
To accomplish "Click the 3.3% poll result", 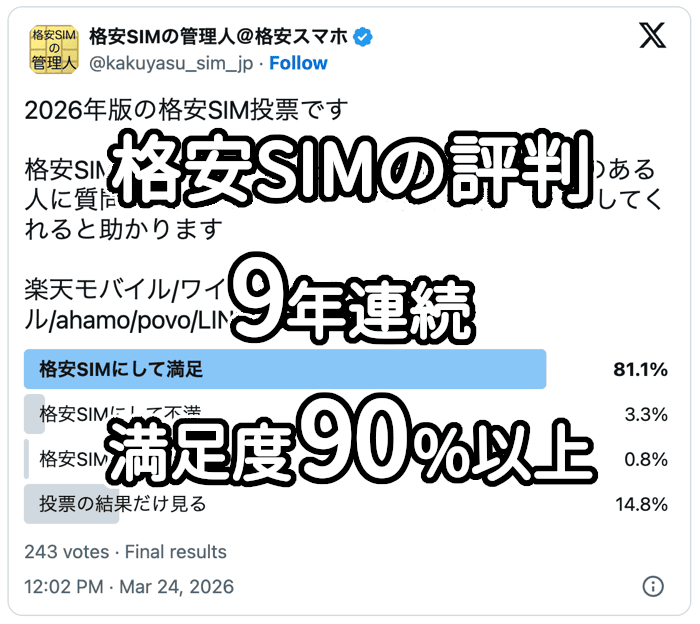I will click(x=645, y=414).
